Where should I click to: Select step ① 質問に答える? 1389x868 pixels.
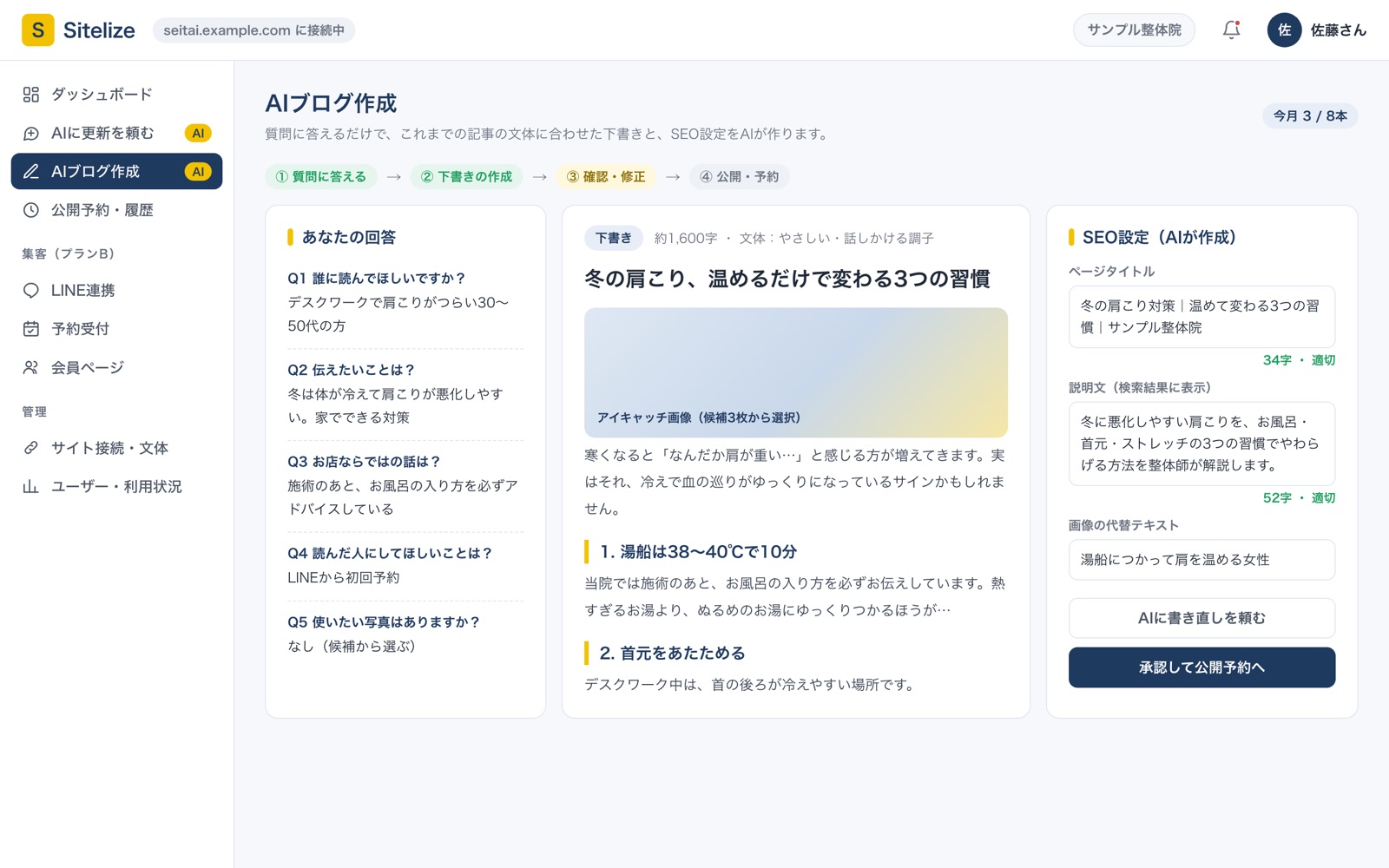[321, 177]
